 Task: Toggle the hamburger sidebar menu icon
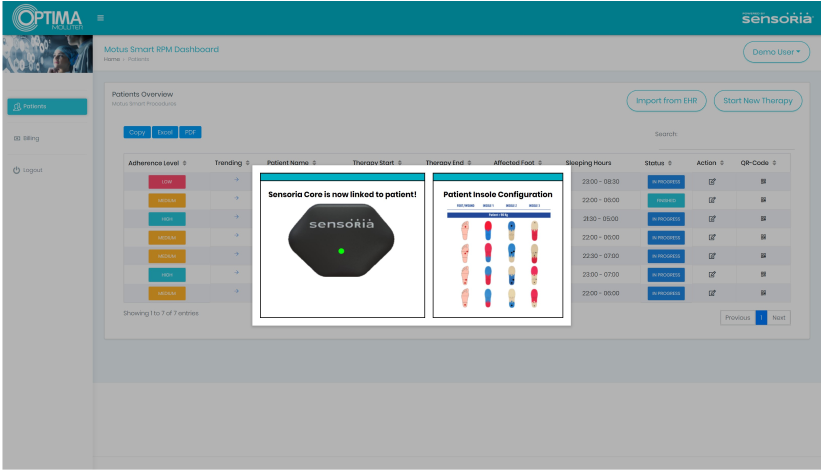[x=101, y=18]
